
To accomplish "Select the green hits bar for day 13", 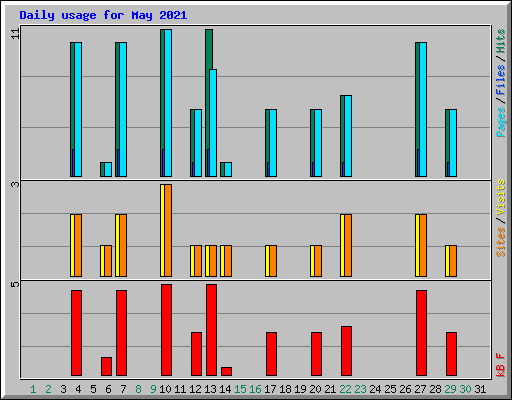I will click(x=209, y=49).
